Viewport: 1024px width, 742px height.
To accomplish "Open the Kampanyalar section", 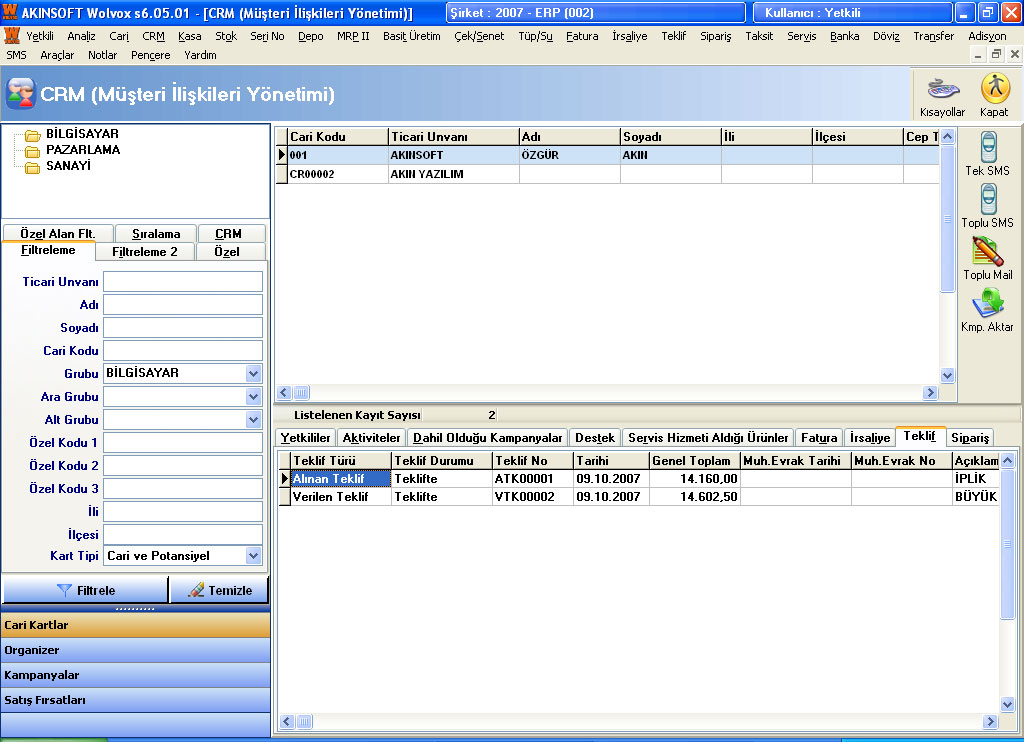I will click(x=136, y=675).
